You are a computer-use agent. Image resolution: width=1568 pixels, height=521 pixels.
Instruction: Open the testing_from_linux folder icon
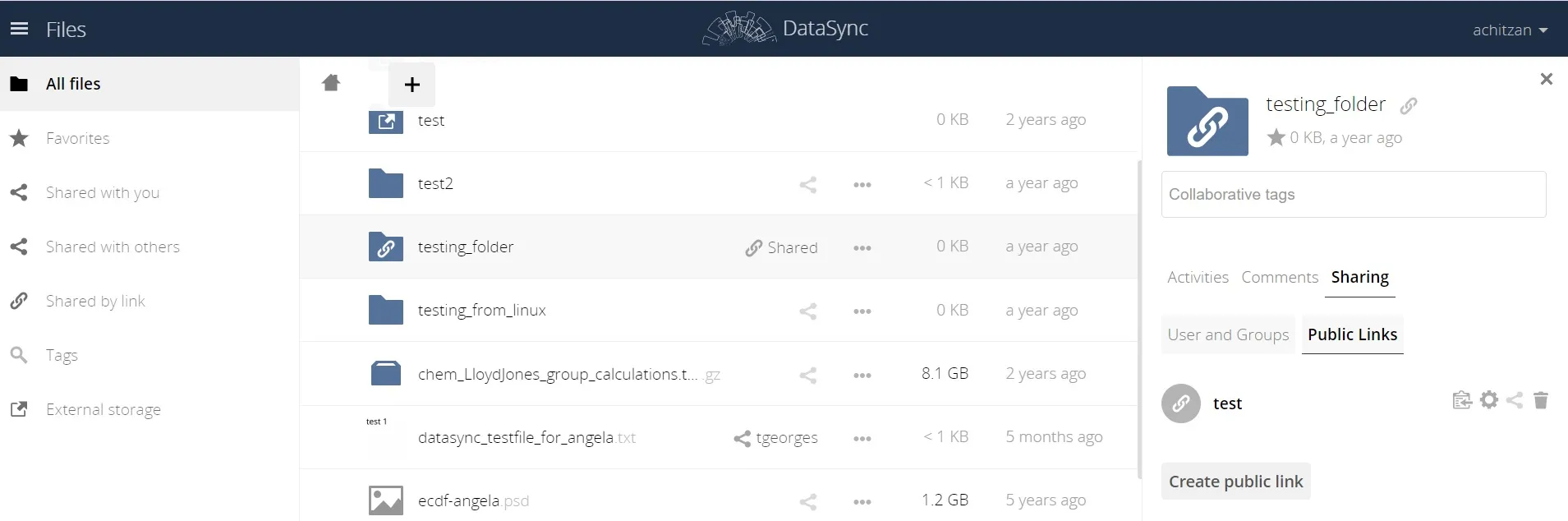[x=385, y=310]
